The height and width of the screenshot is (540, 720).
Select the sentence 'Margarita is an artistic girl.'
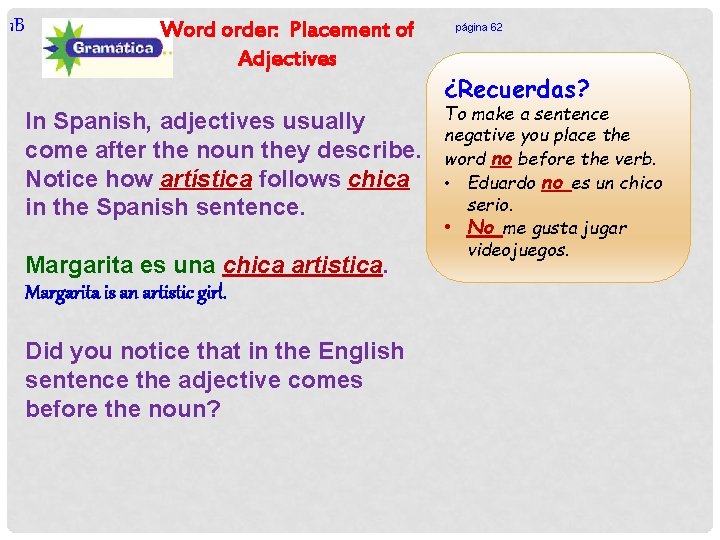point(125,292)
